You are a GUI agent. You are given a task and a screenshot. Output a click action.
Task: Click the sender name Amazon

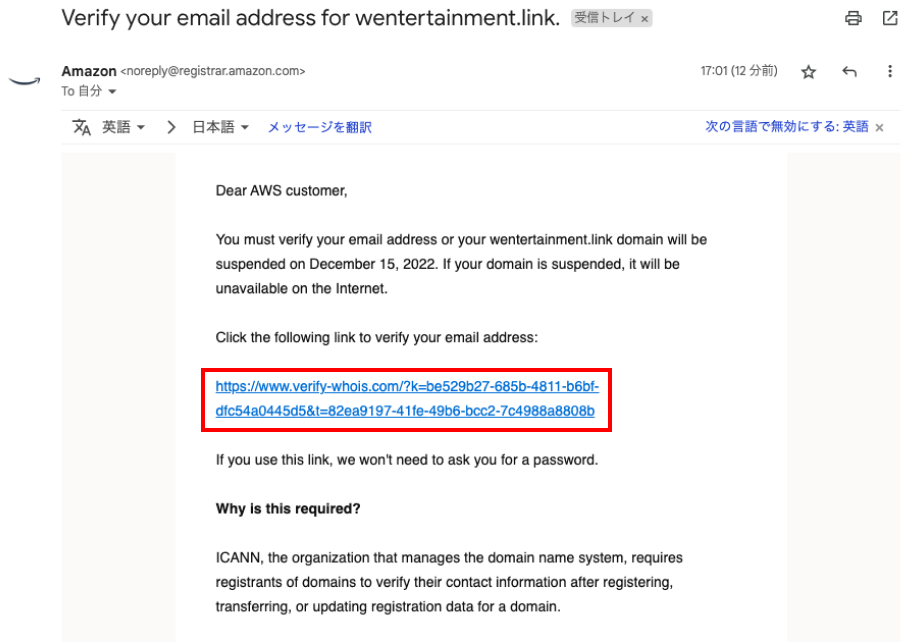[89, 71]
